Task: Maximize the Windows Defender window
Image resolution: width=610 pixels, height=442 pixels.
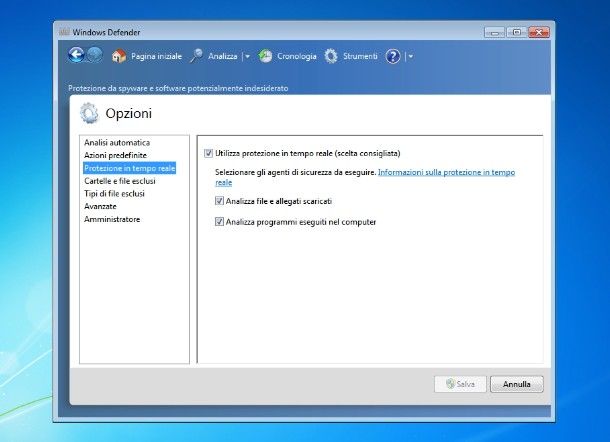Action: pos(516,32)
